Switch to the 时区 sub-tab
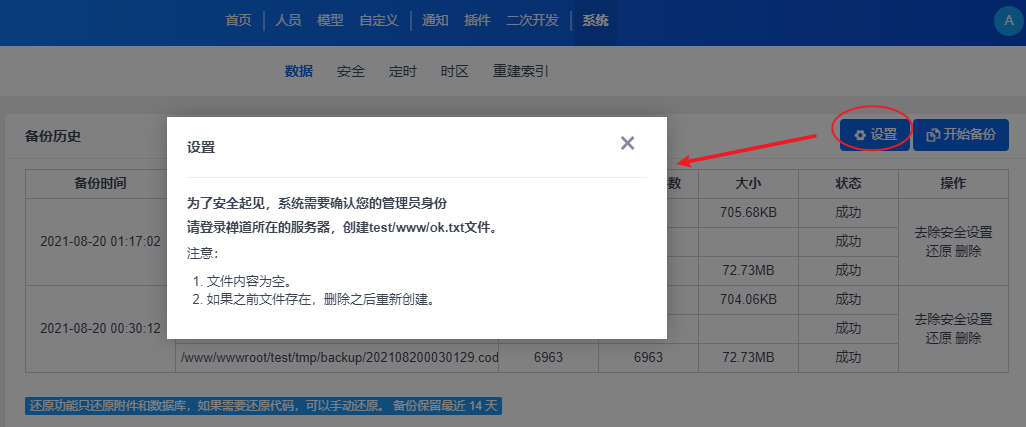 pyautogui.click(x=455, y=71)
